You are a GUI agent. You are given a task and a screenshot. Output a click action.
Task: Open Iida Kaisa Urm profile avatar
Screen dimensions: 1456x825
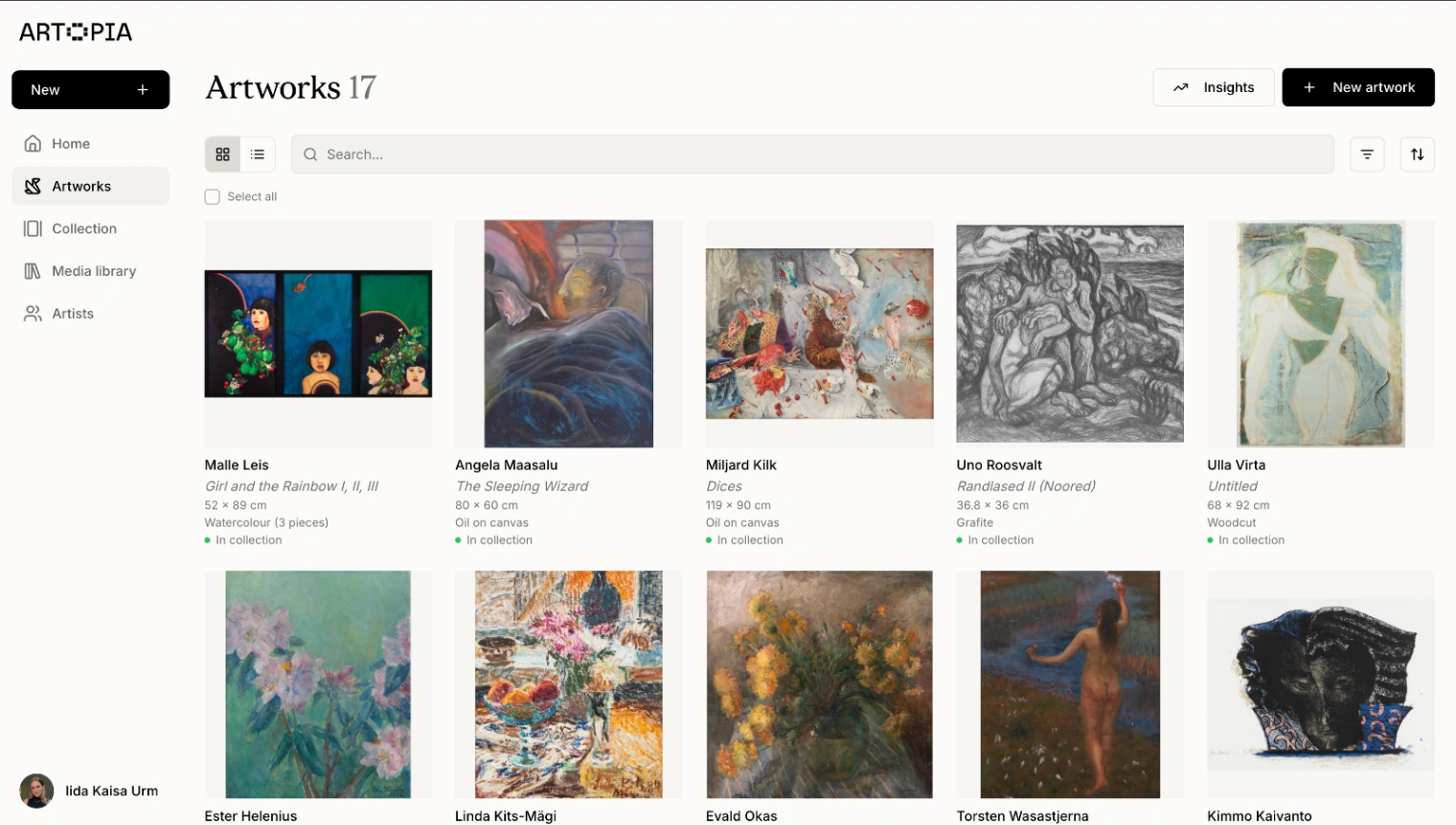click(36, 791)
